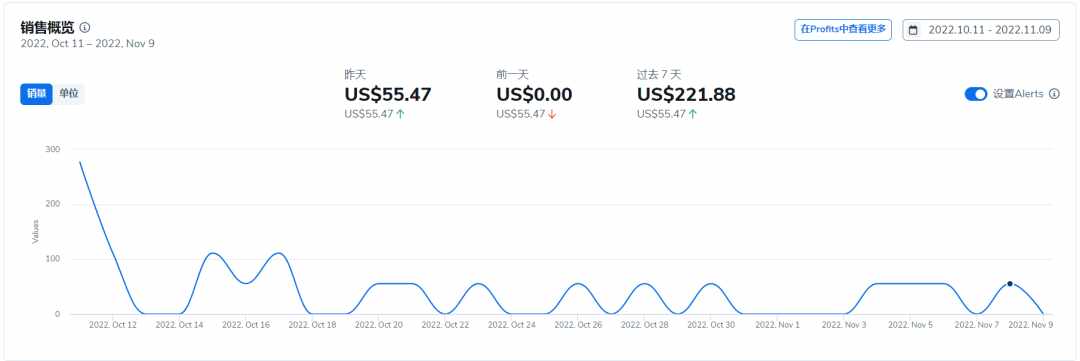
Task: Click 过去 7 天 US$221.88 value
Action: coord(686,94)
